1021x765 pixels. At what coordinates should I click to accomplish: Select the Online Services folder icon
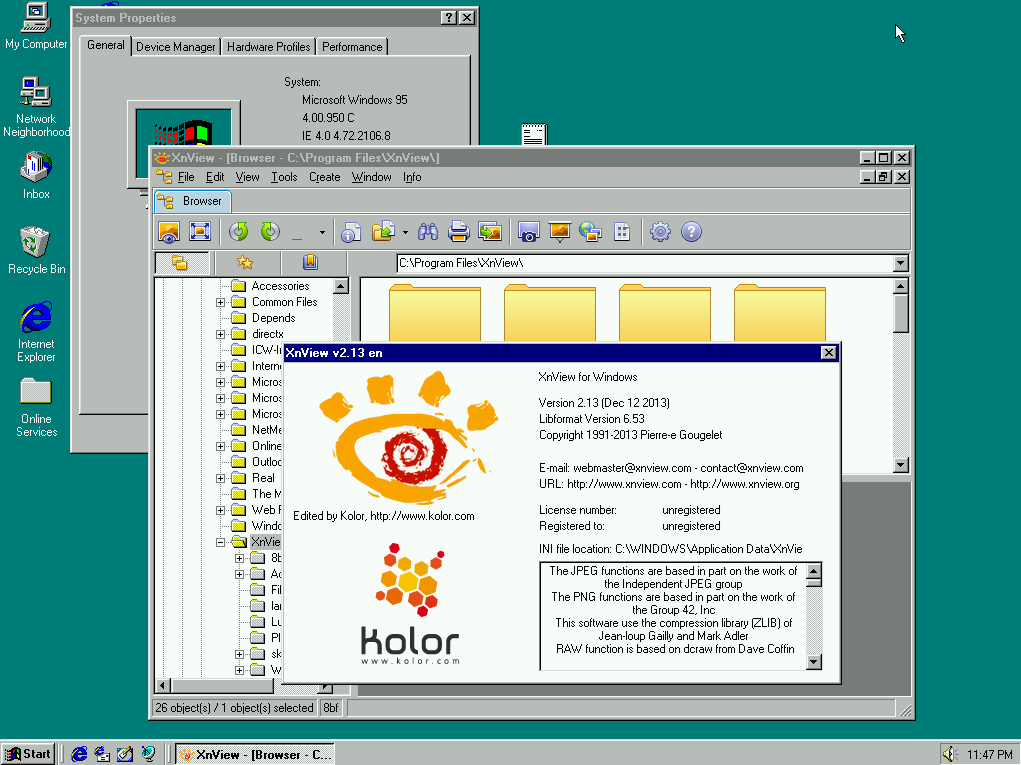pos(36,408)
